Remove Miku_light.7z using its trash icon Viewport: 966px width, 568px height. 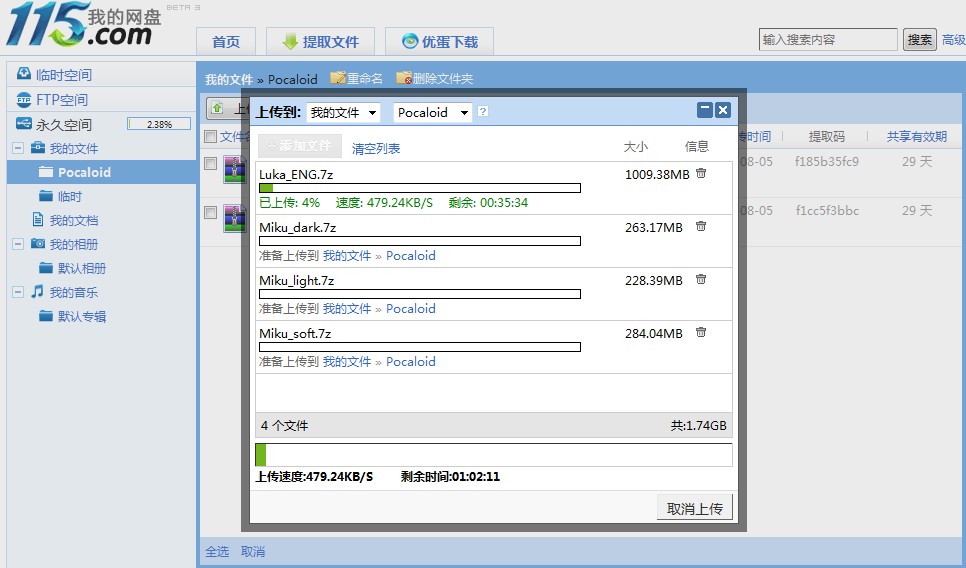(x=700, y=279)
